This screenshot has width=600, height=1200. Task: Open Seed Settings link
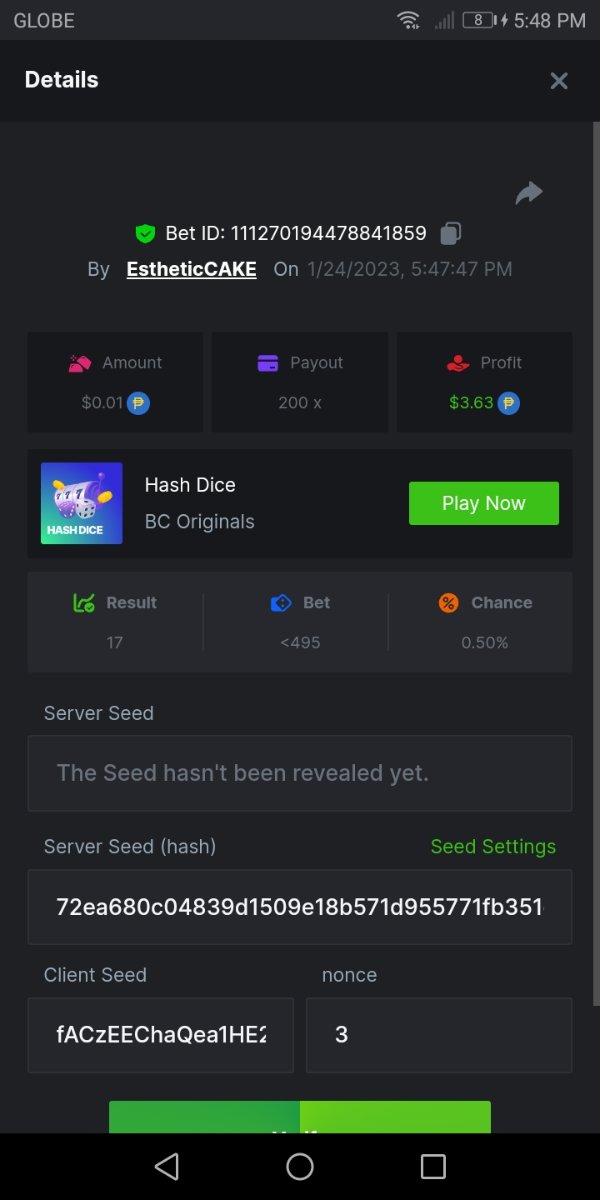pyautogui.click(x=493, y=846)
